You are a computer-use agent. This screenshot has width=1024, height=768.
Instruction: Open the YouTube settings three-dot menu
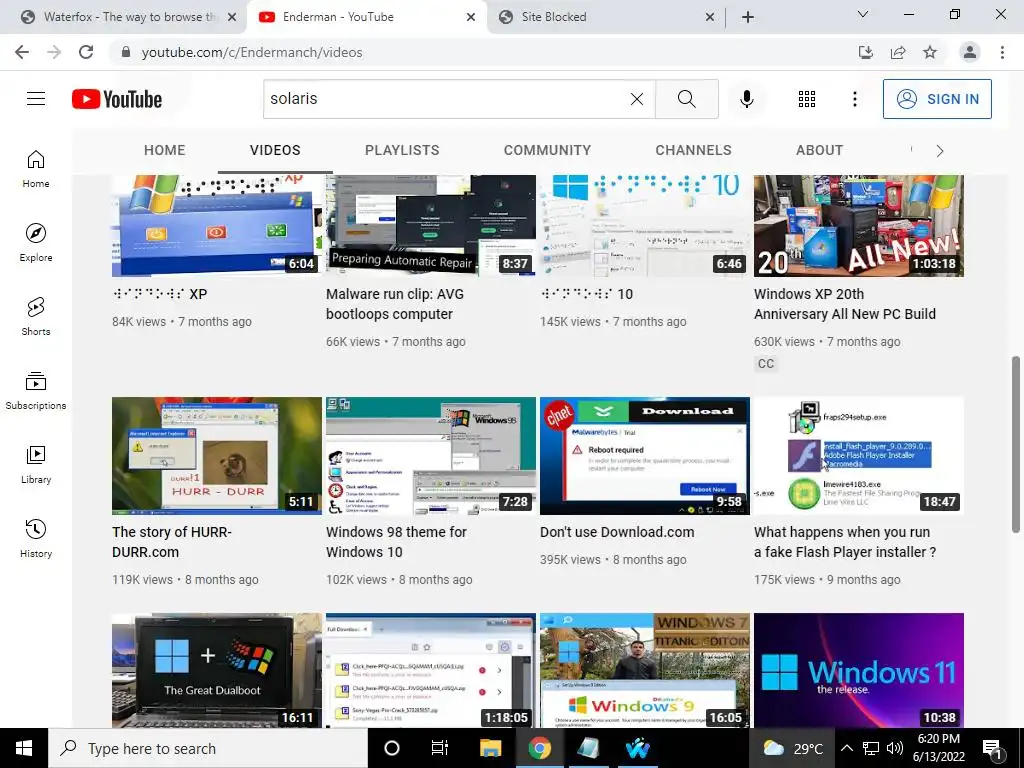click(x=854, y=99)
